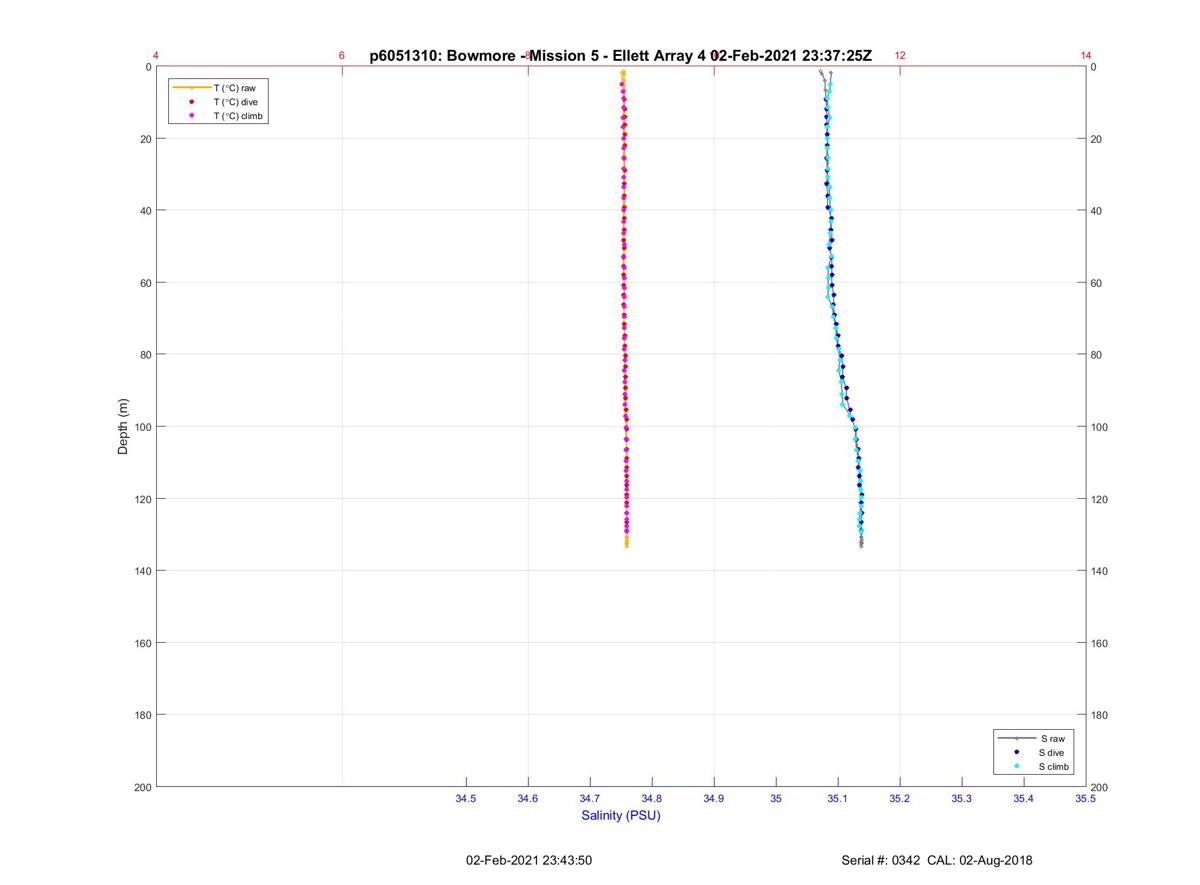This screenshot has width=1200, height=885.
Task: Select the magenta T climb legend marker
Action: click(191, 116)
